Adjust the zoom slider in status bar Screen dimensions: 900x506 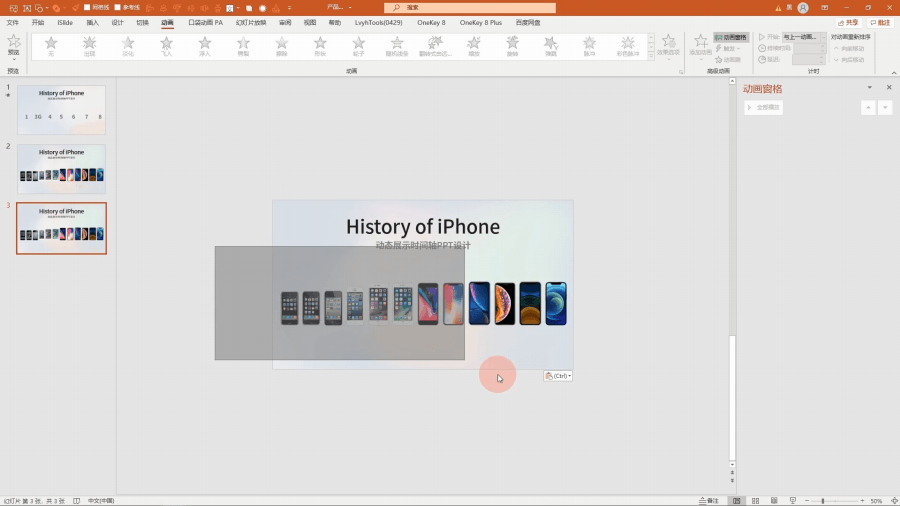823,501
